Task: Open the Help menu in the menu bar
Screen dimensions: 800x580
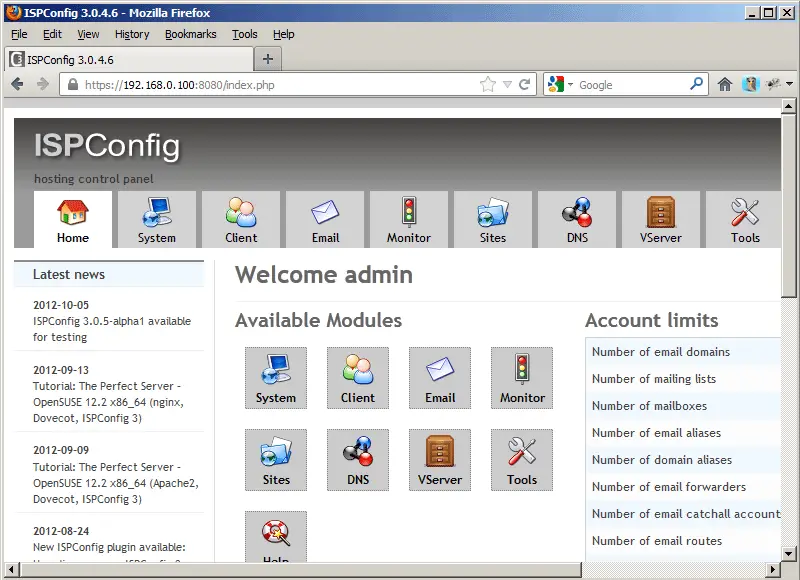Action: pyautogui.click(x=284, y=34)
